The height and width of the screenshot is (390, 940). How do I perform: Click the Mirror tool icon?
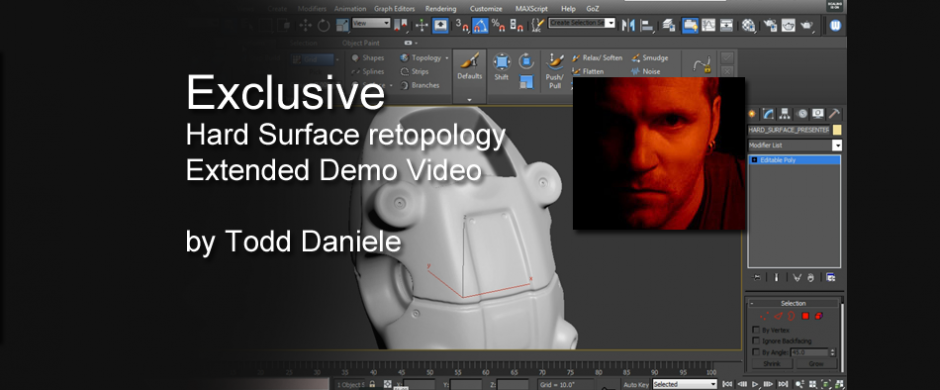coord(628,25)
